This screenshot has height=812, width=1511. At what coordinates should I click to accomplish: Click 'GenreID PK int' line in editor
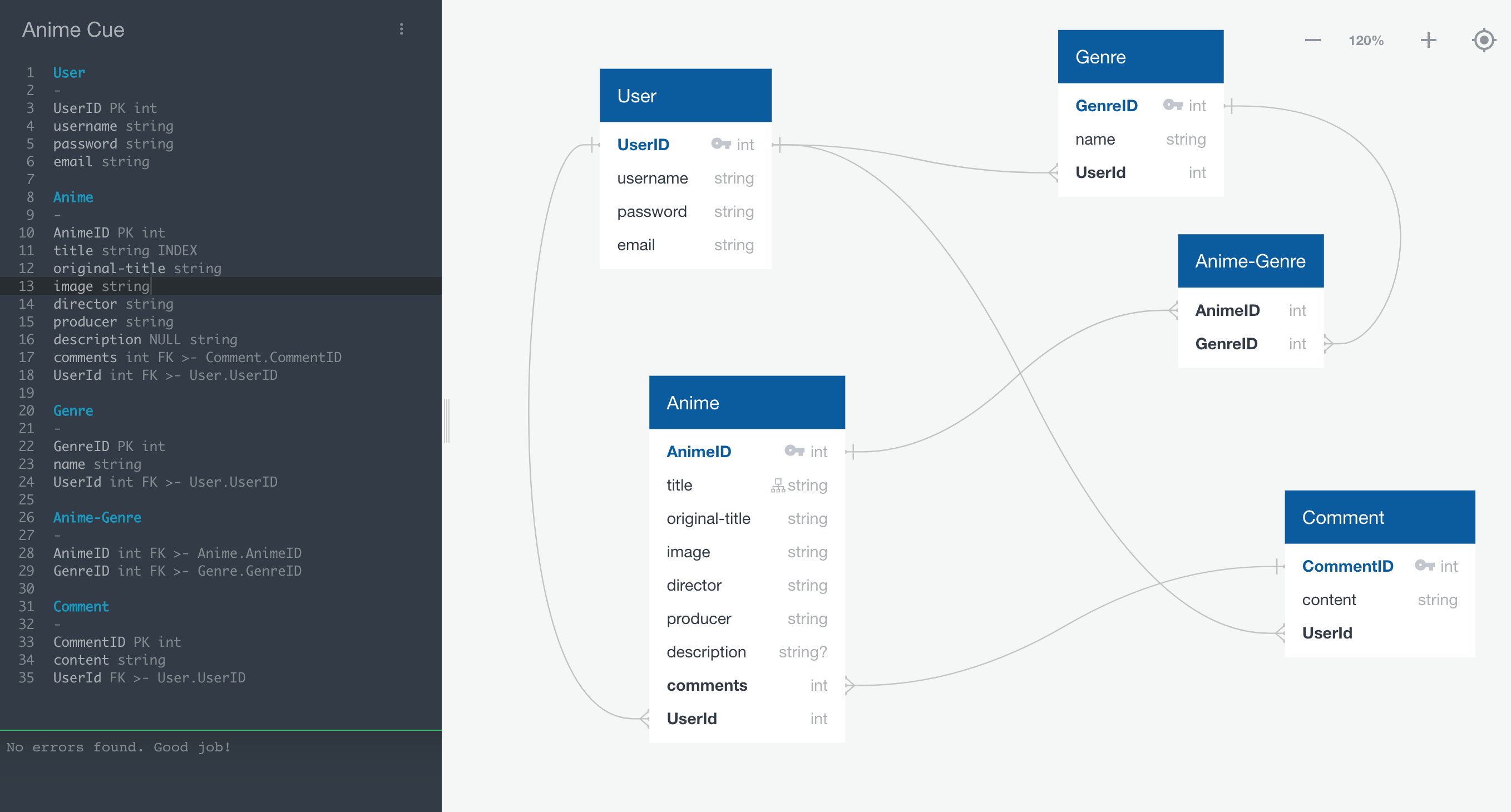(x=109, y=446)
